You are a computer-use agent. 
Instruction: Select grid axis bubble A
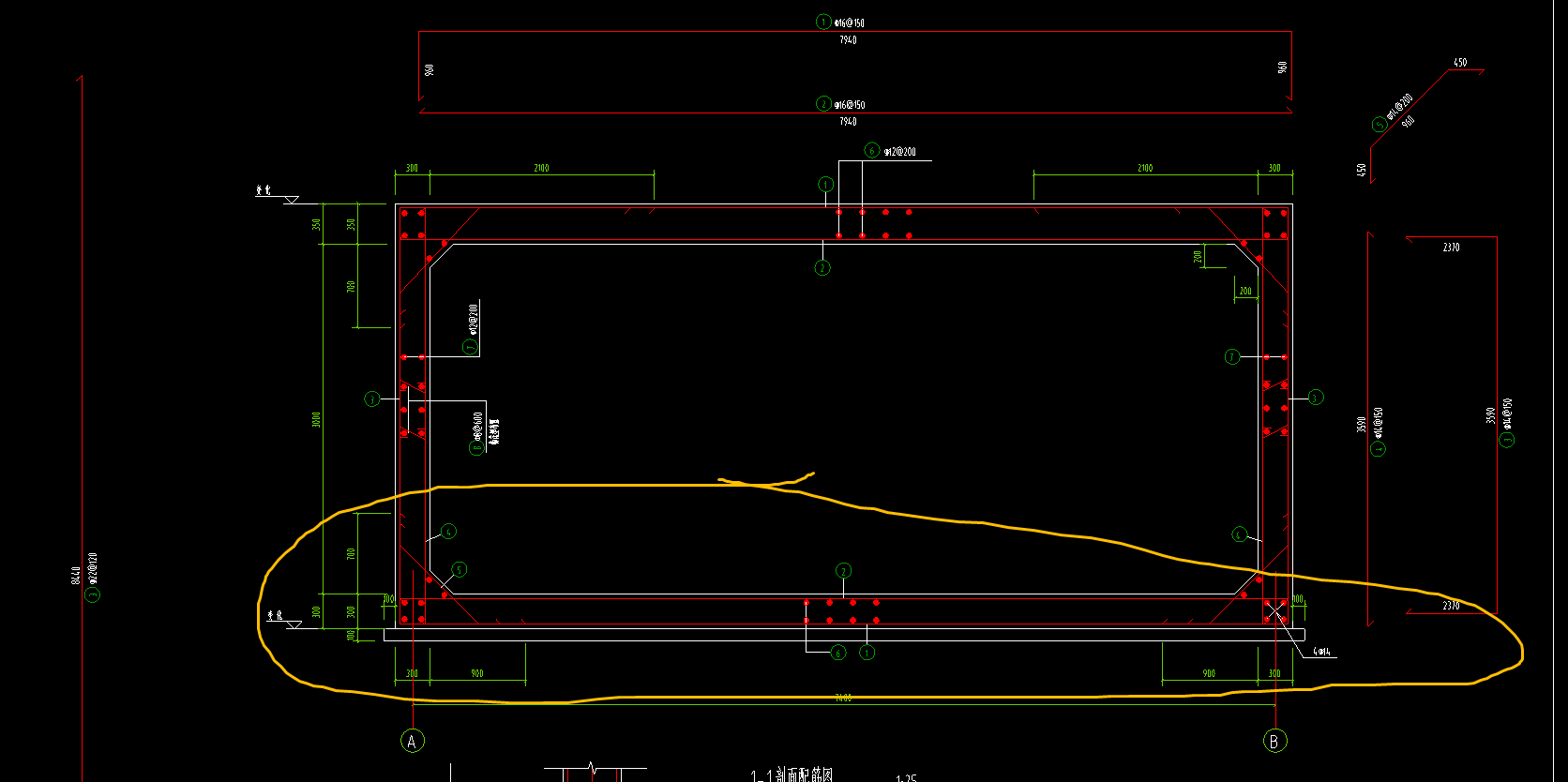coord(412,741)
